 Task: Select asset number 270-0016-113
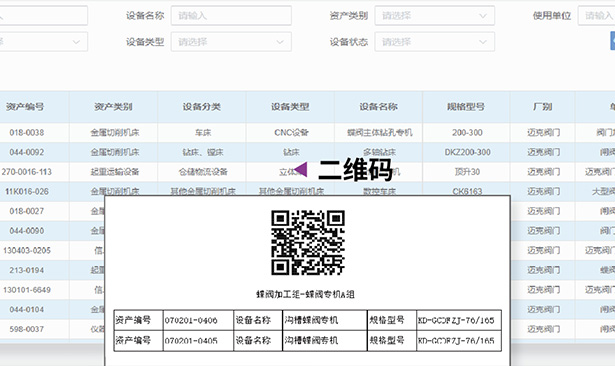[x=27, y=172]
